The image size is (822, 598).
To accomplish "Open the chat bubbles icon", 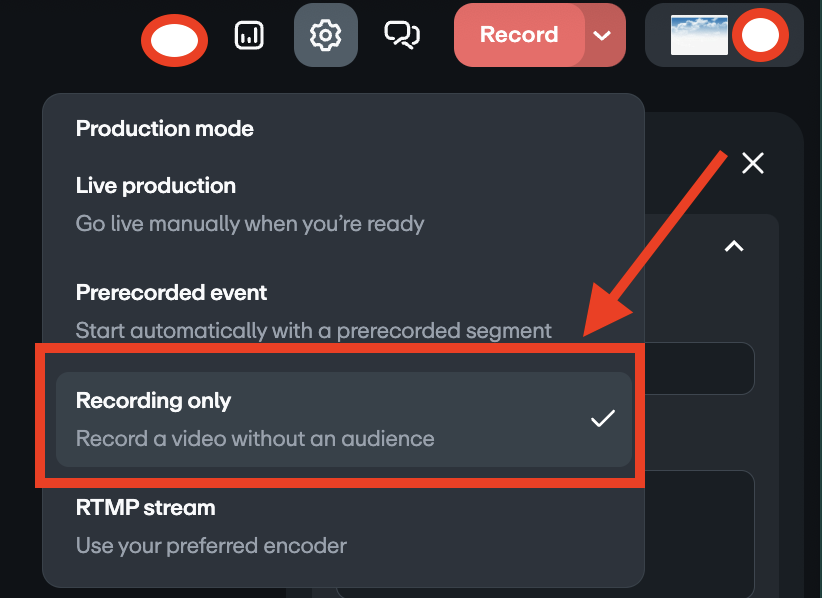I will (402, 35).
